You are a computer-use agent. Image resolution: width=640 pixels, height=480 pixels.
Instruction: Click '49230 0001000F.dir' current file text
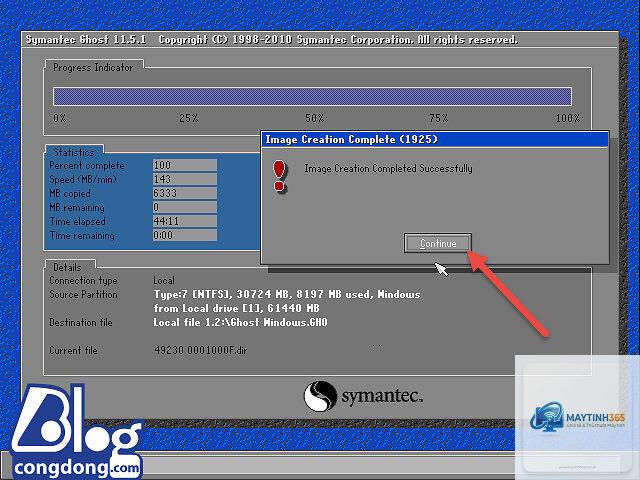201,350
